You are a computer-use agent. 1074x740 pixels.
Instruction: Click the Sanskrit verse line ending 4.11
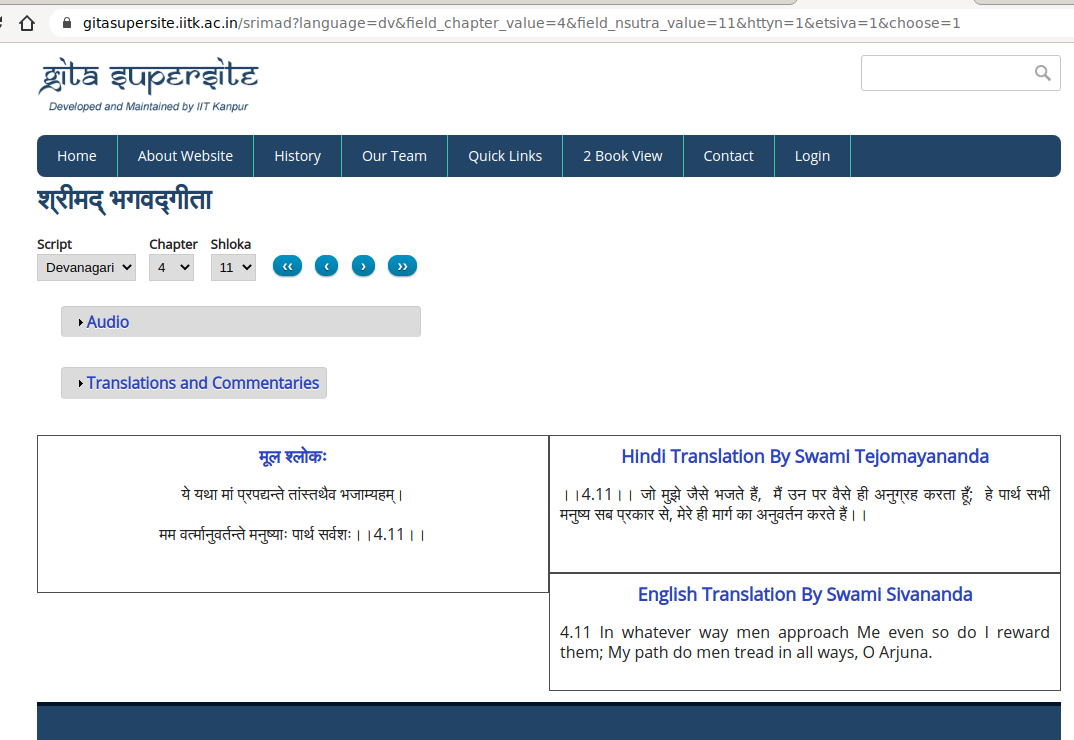point(292,534)
